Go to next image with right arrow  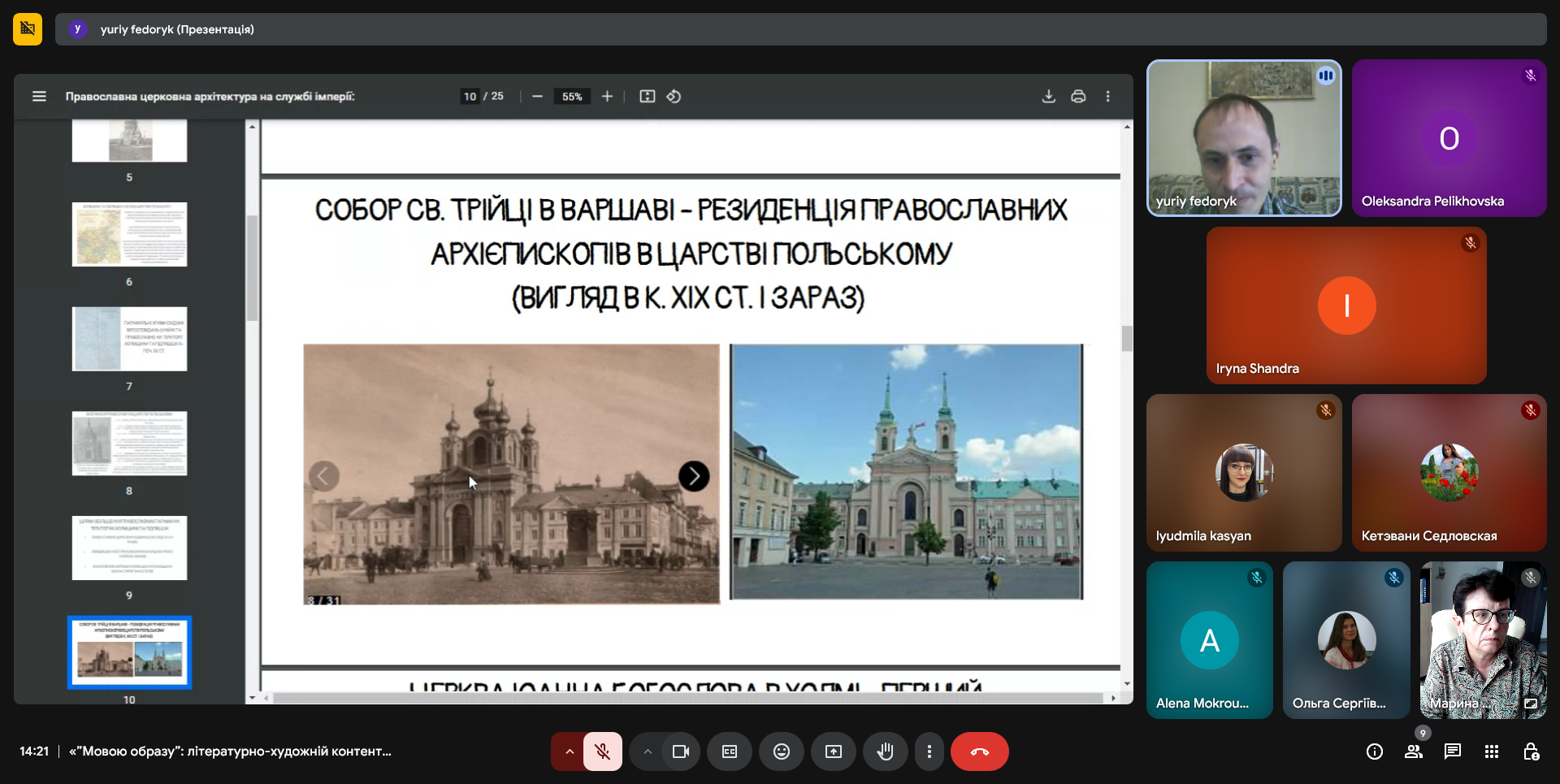pos(694,476)
